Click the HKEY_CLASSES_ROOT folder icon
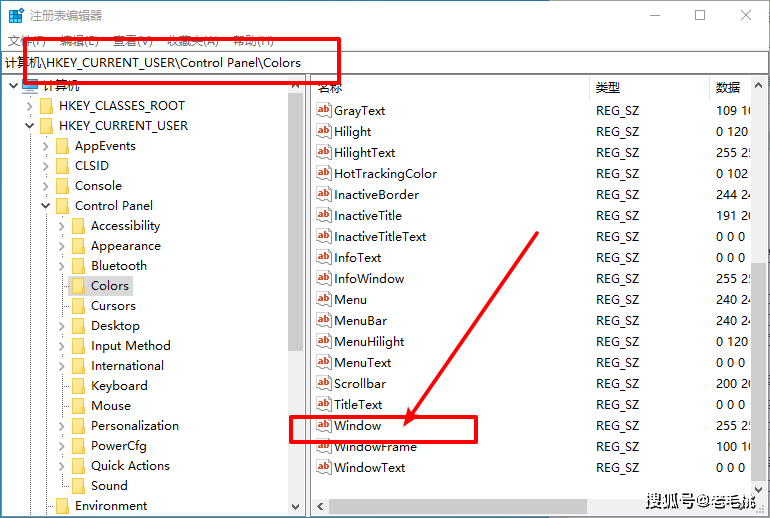The width and height of the screenshot is (770, 518). tap(46, 105)
